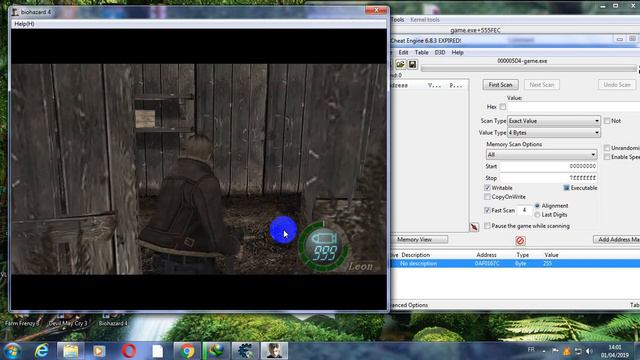Open the Start menu orb

13,351
